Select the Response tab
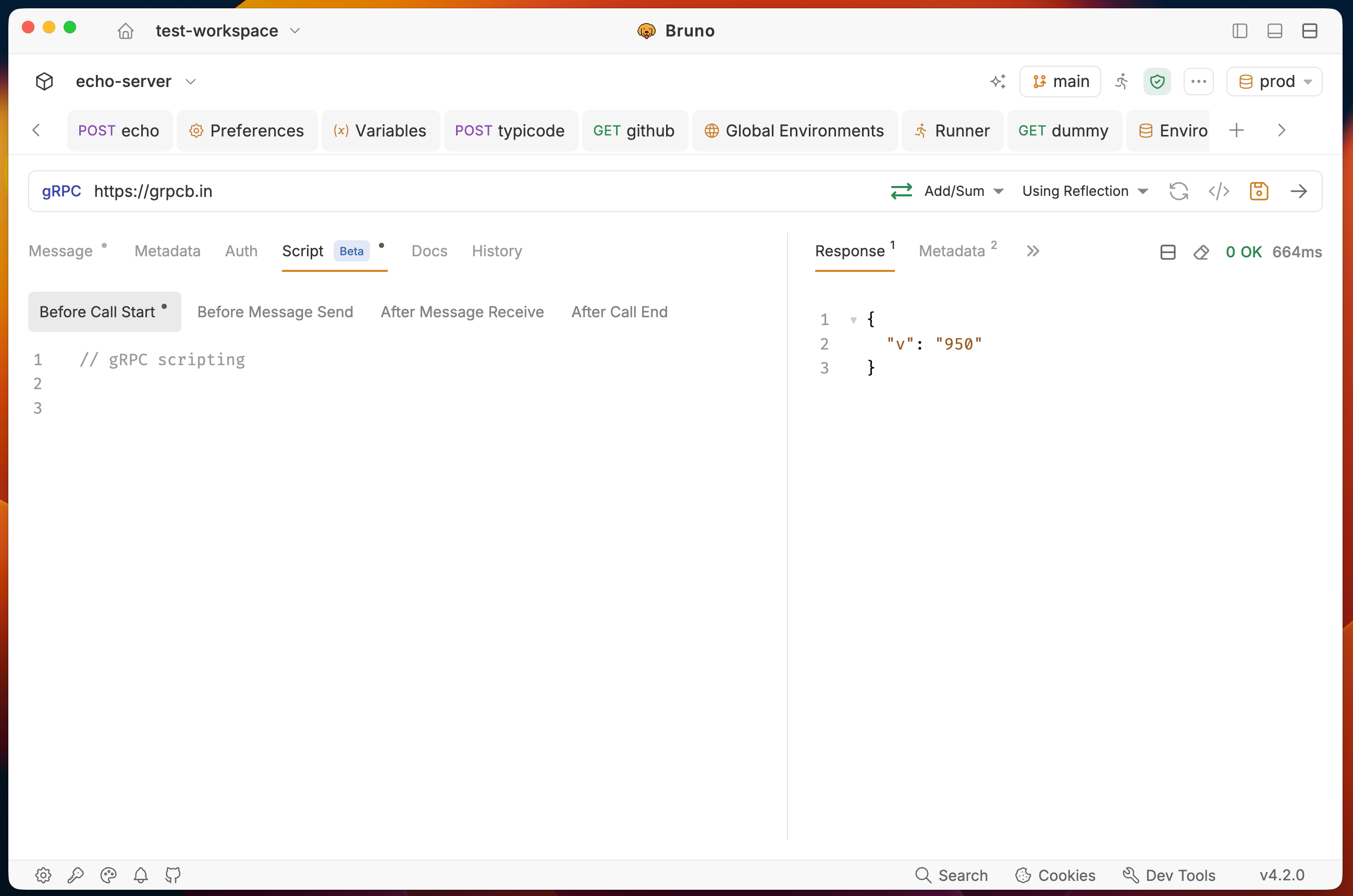The width and height of the screenshot is (1353, 896). coord(855,252)
